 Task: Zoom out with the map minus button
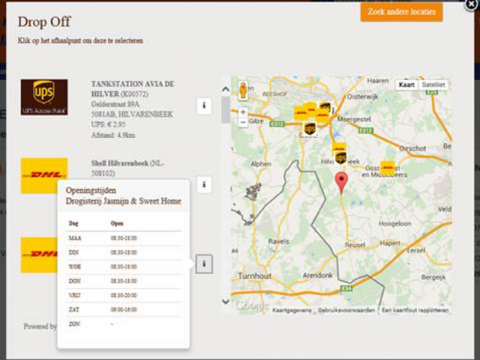(x=243, y=122)
